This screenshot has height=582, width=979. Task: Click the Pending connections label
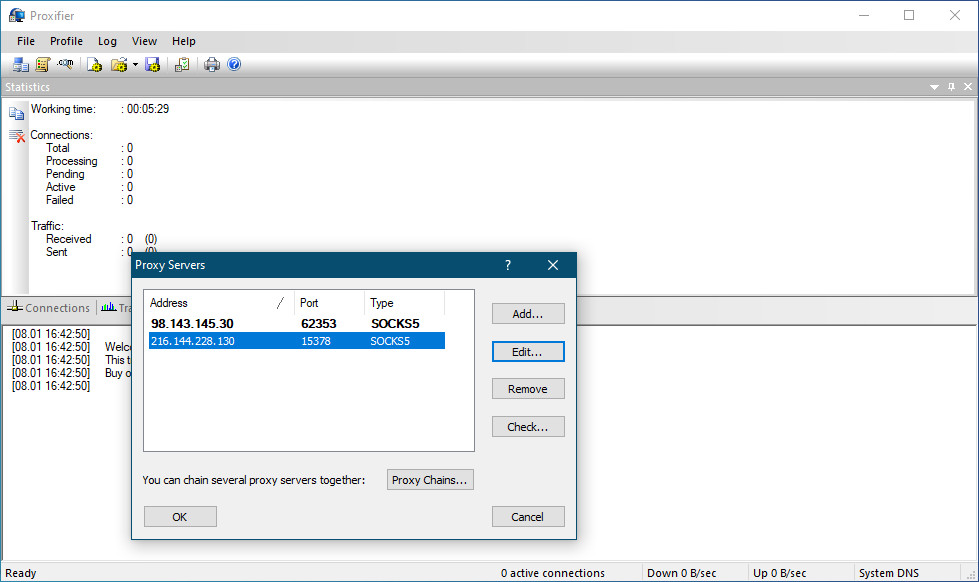tap(65, 174)
